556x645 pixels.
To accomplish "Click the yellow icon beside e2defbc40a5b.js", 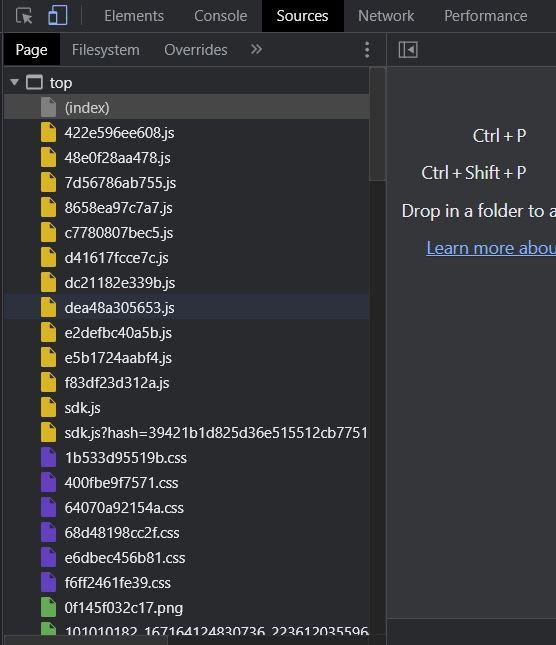I will tap(48, 332).
